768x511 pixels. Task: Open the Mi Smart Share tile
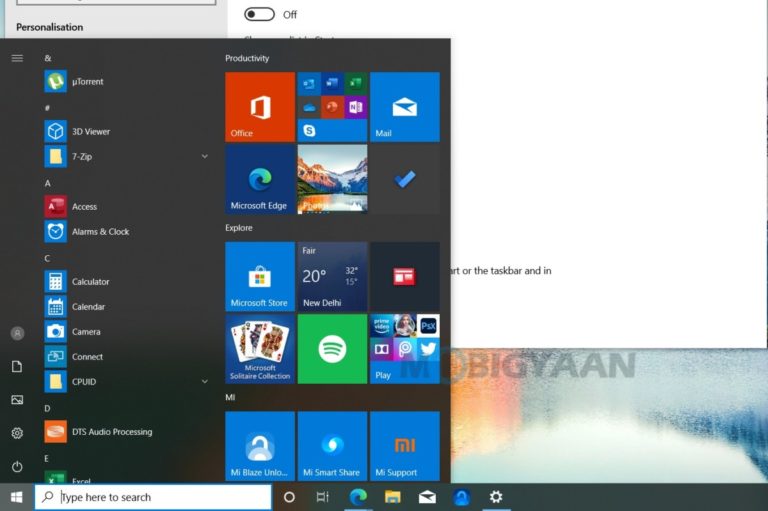332,446
